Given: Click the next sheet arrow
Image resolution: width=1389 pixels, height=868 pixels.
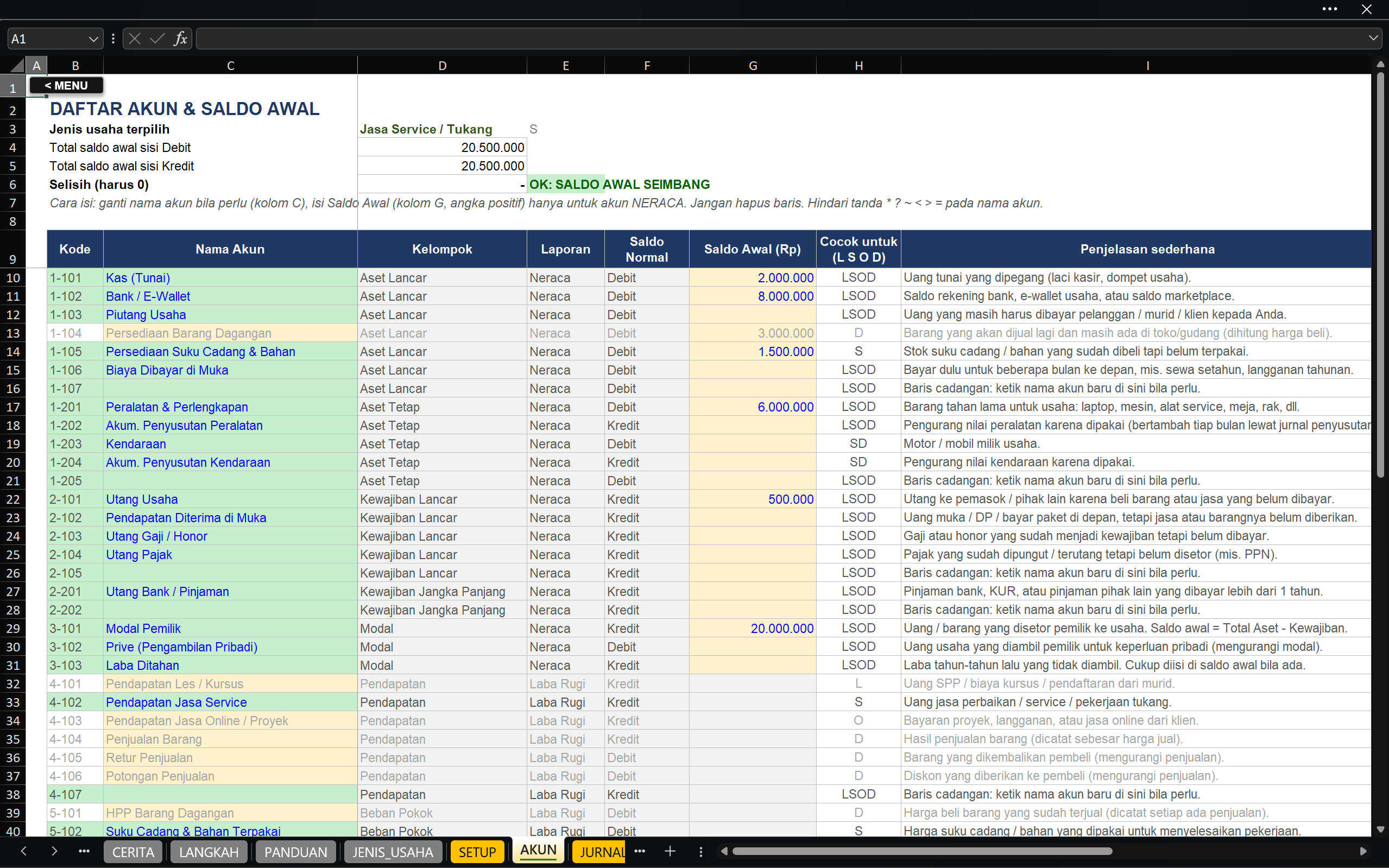Looking at the screenshot, I should pos(54,851).
